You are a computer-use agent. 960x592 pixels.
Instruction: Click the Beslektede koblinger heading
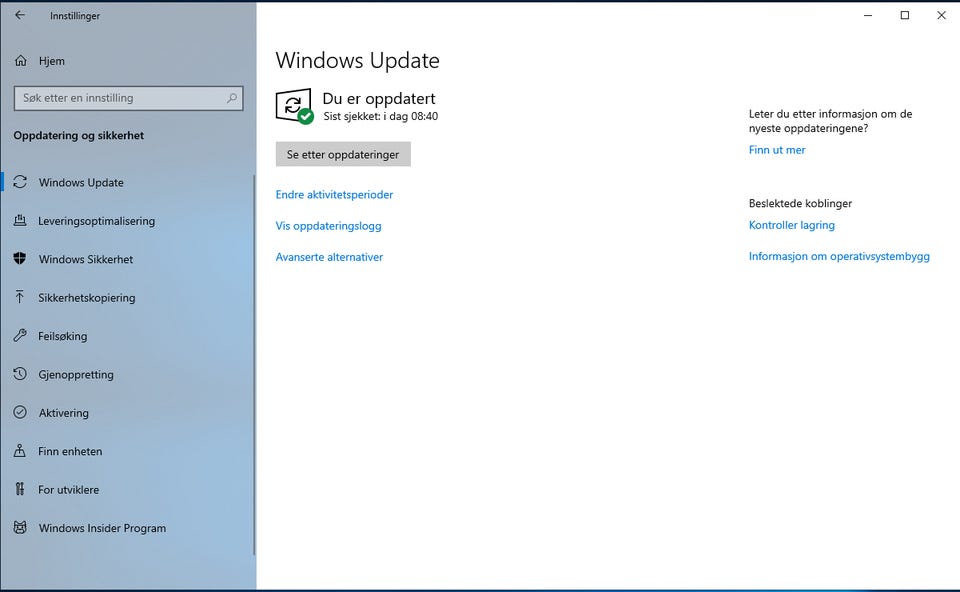pyautogui.click(x=800, y=203)
